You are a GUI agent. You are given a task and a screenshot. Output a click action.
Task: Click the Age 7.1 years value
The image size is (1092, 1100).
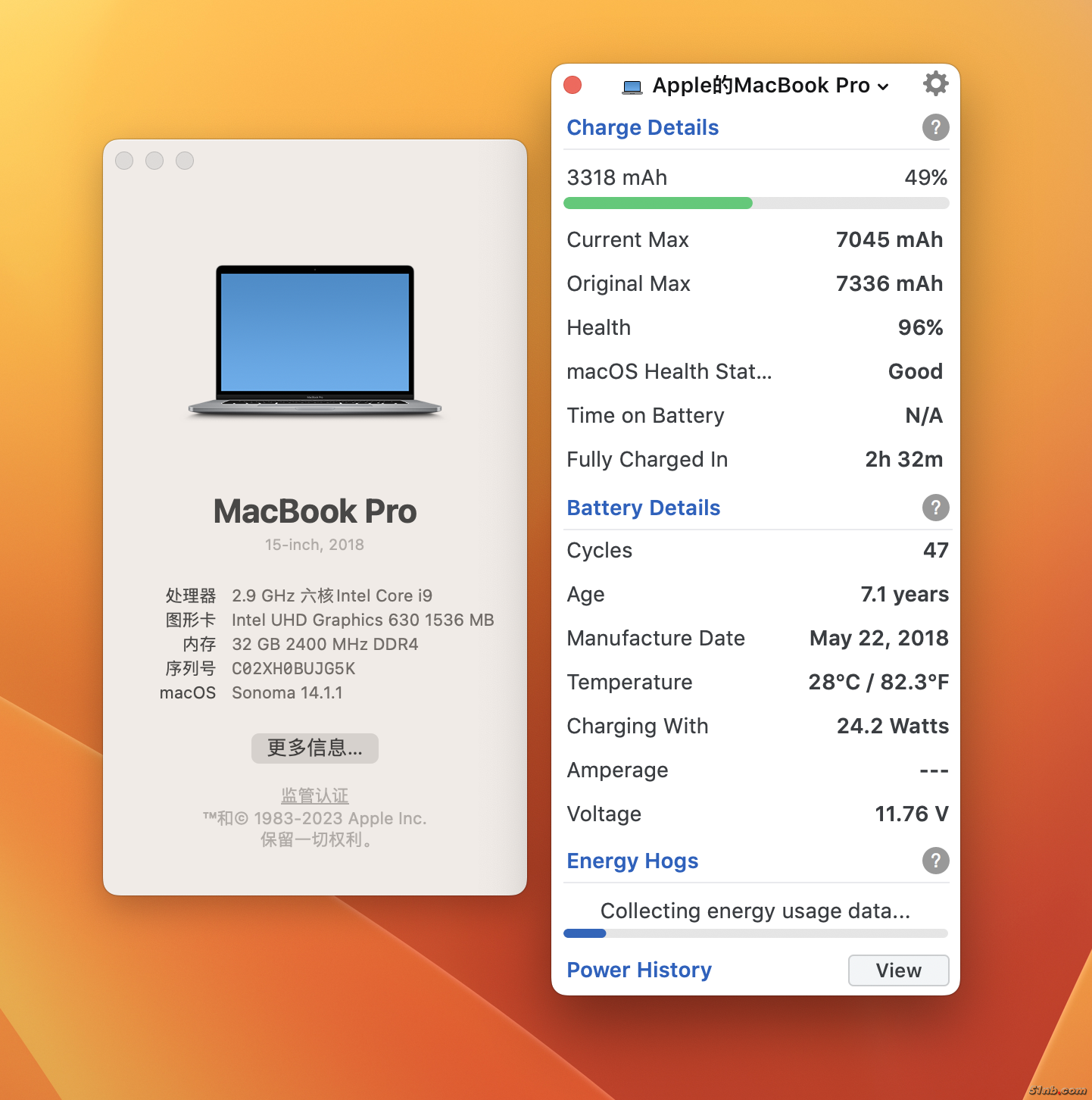[x=905, y=594]
